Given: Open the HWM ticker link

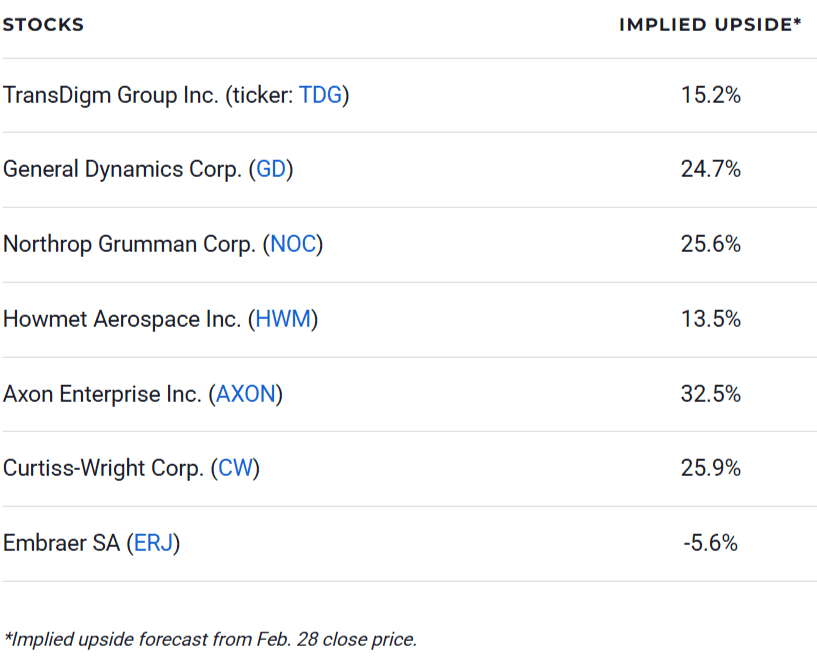Looking at the screenshot, I should coord(286,319).
